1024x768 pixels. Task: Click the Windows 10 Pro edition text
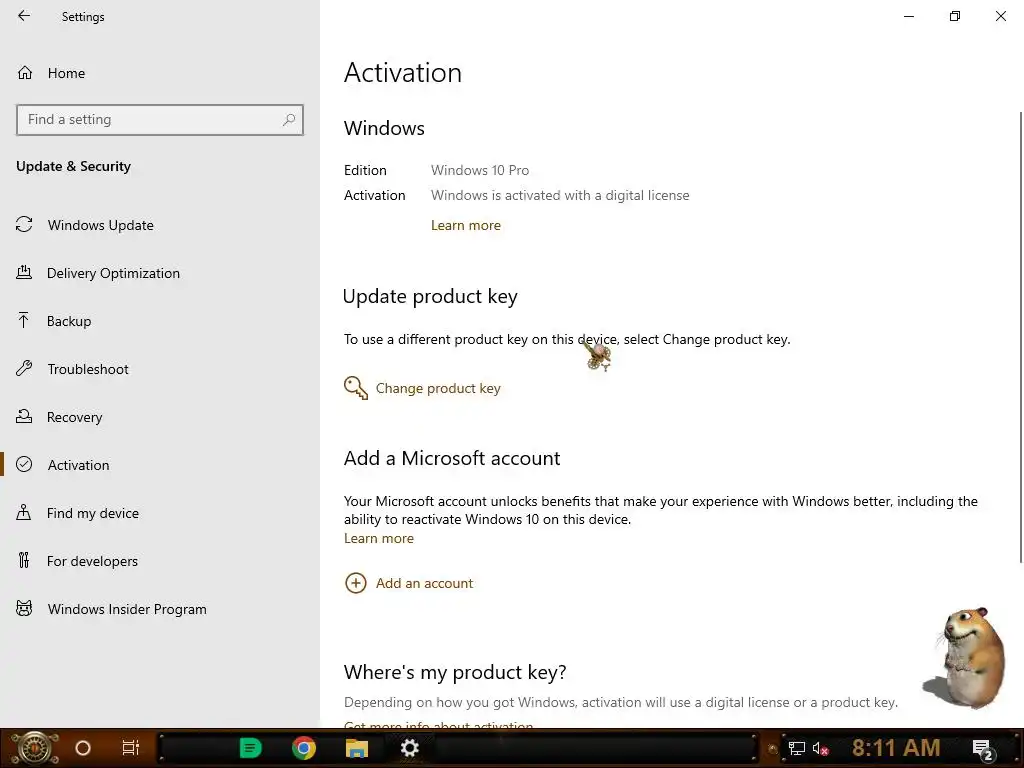click(480, 170)
